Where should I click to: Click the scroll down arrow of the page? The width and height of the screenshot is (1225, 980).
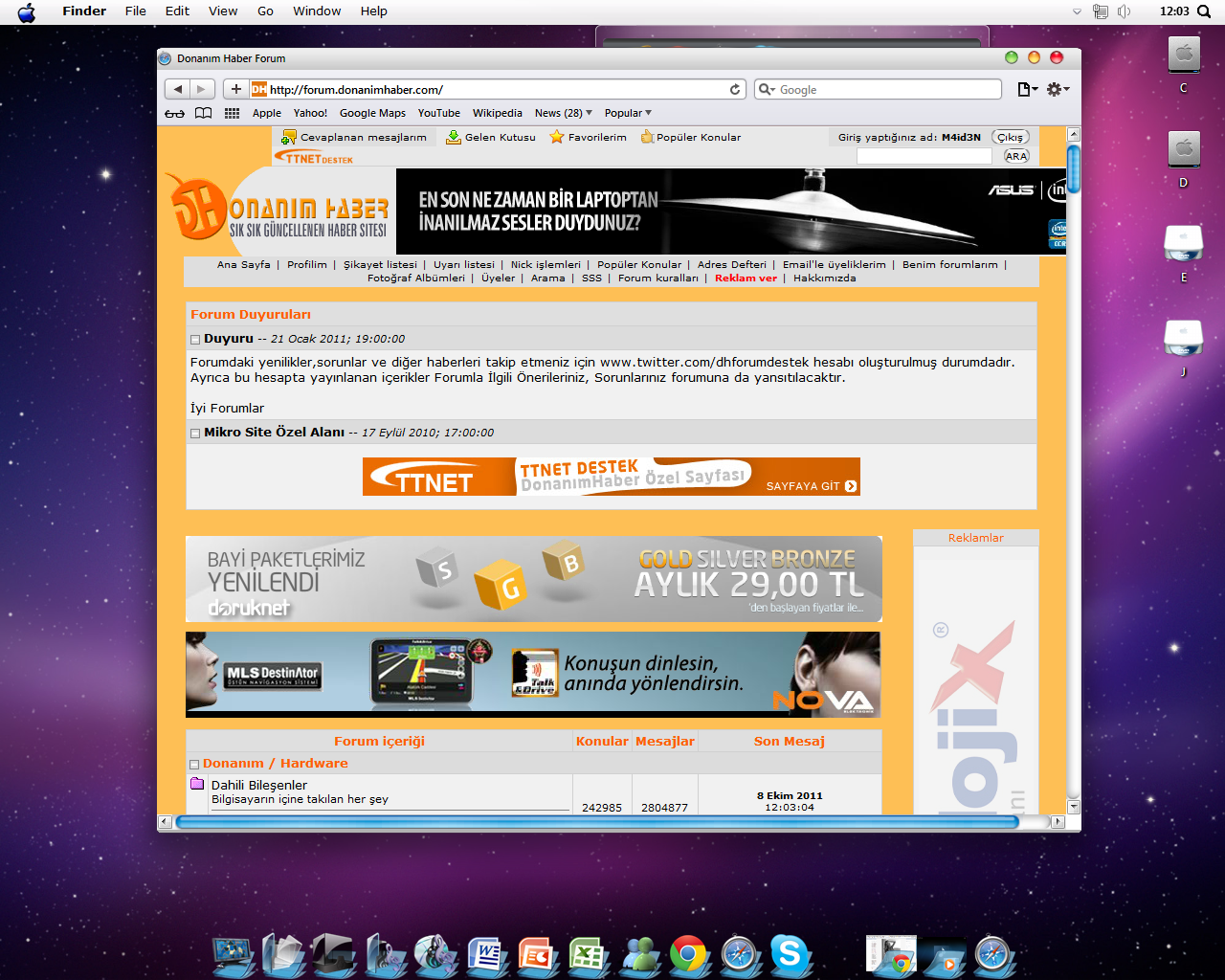tap(1074, 807)
